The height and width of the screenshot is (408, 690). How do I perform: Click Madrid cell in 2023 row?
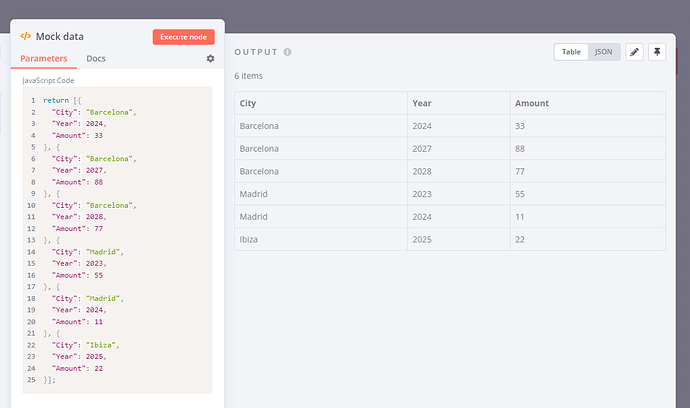click(x=321, y=194)
